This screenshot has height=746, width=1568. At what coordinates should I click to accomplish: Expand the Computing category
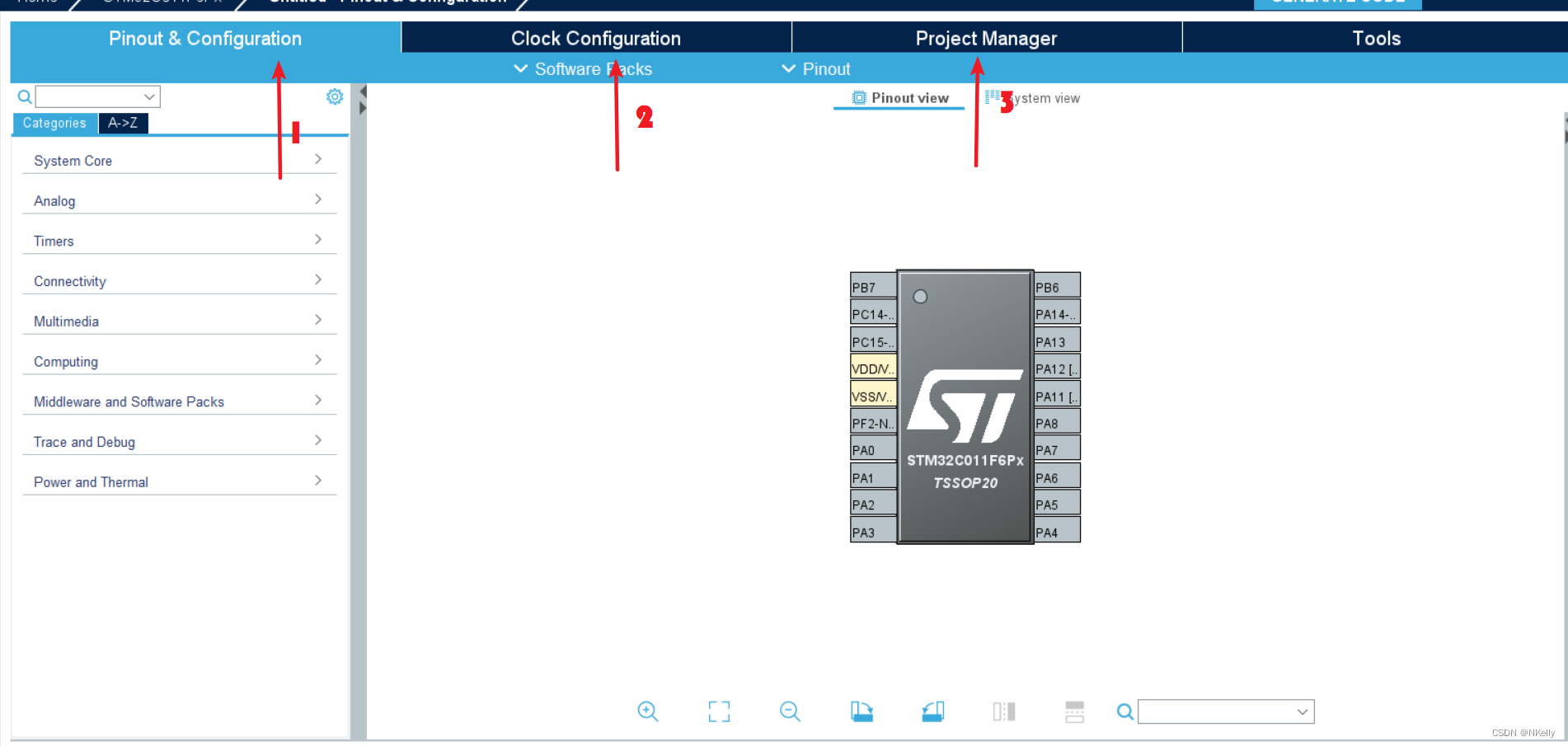point(180,361)
